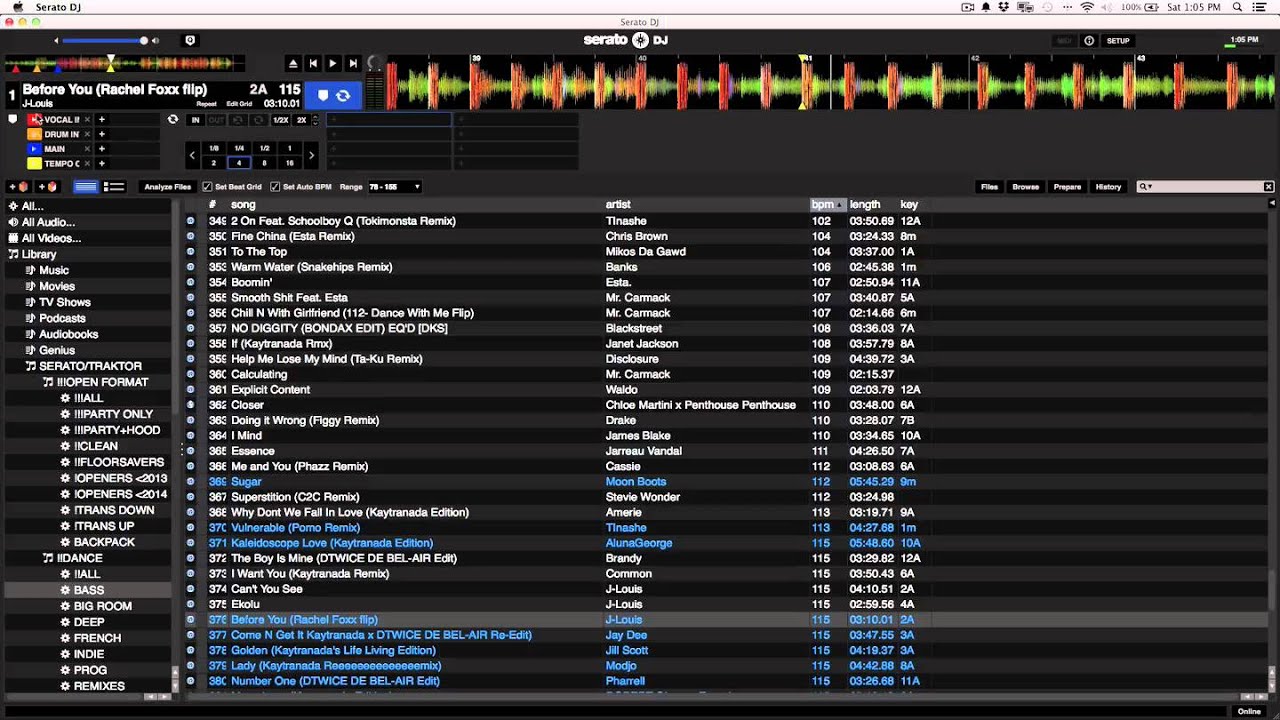Add a new crate
The width and height of the screenshot is (1280, 720).
coord(18,187)
